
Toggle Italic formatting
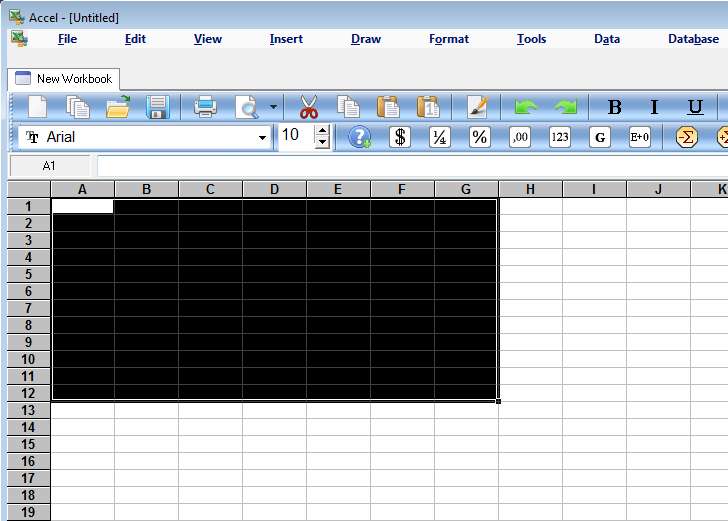(654, 108)
